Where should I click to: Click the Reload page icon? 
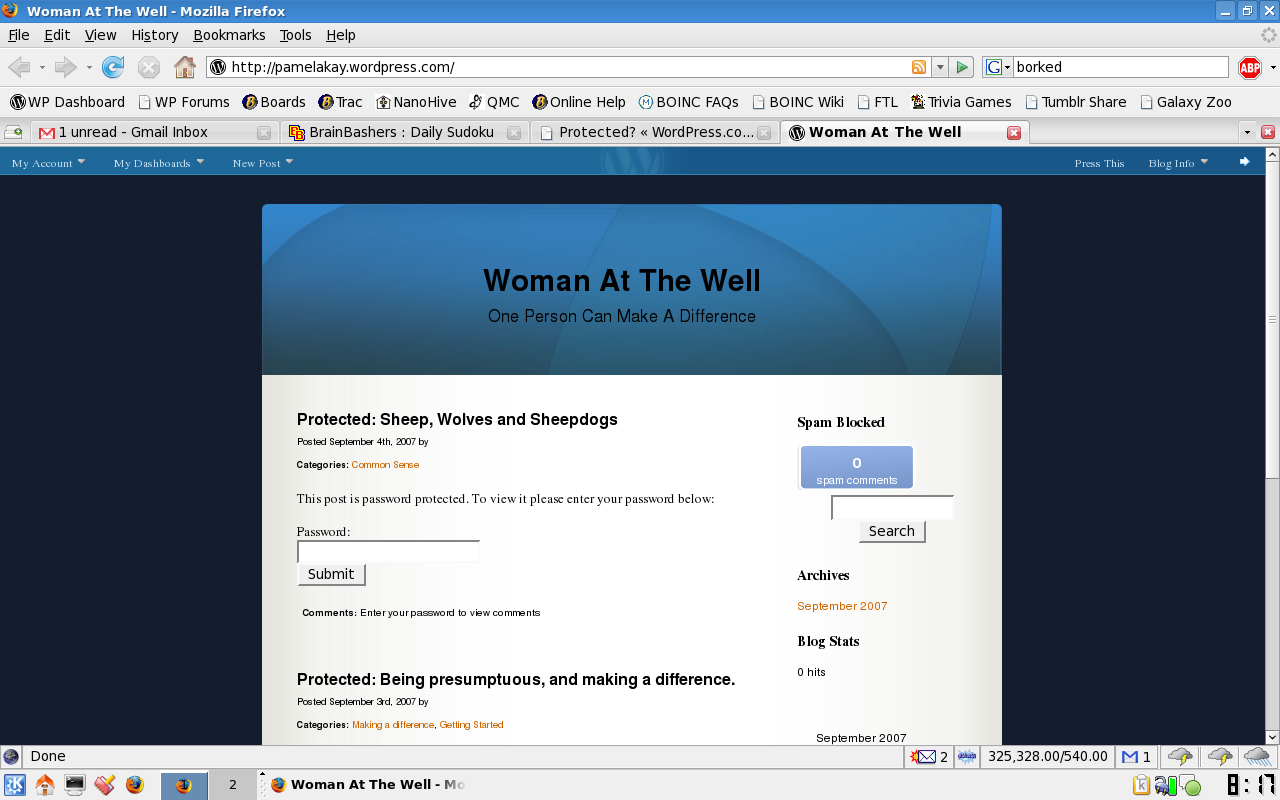click(x=113, y=67)
